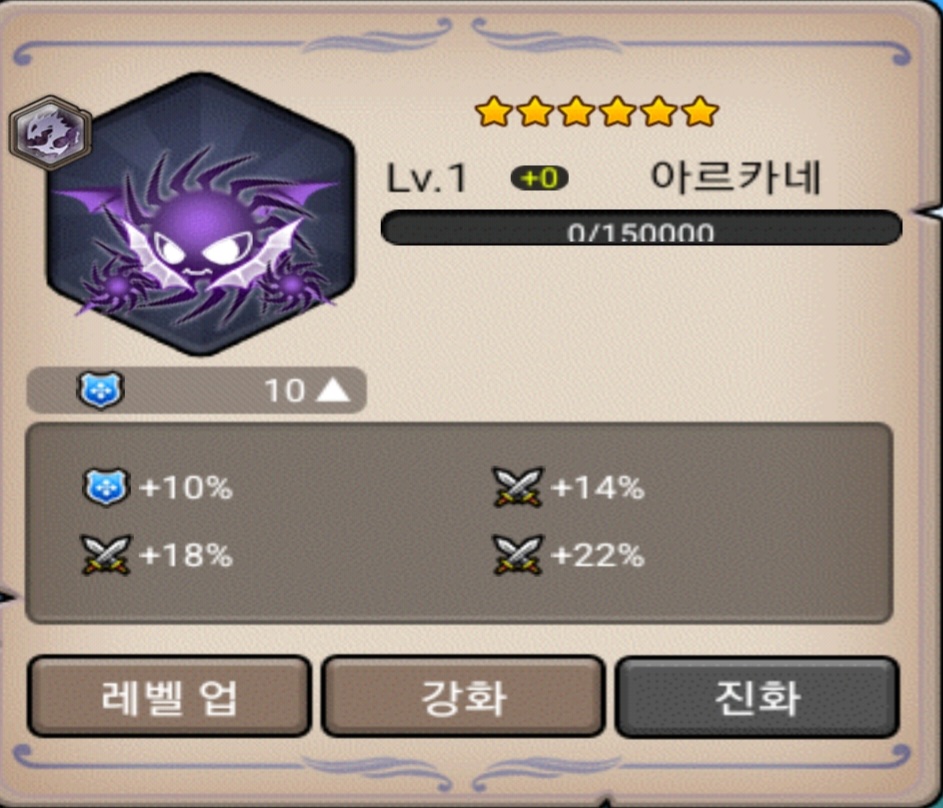The height and width of the screenshot is (808, 943).
Task: Tap the 레벨 업 button
Action: point(169,697)
